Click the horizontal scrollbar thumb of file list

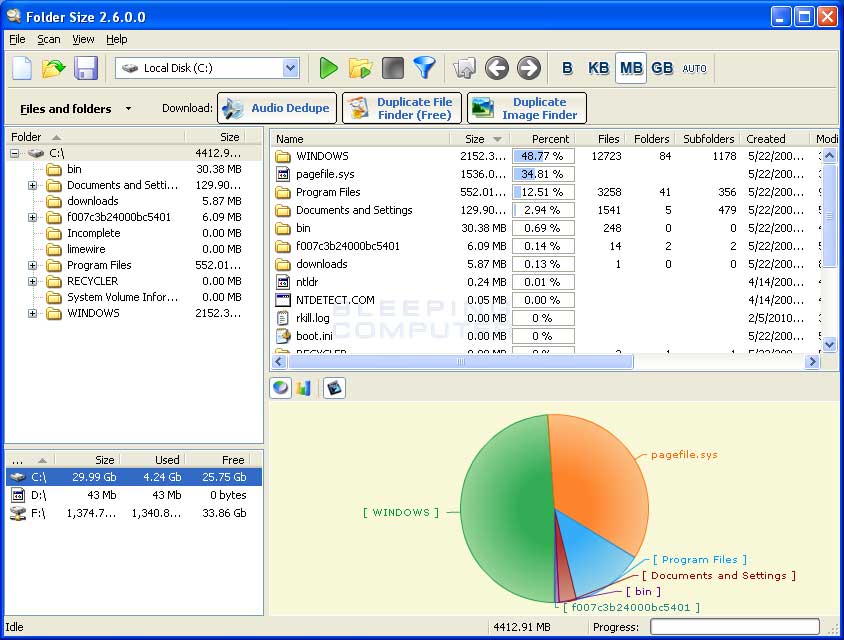point(460,362)
